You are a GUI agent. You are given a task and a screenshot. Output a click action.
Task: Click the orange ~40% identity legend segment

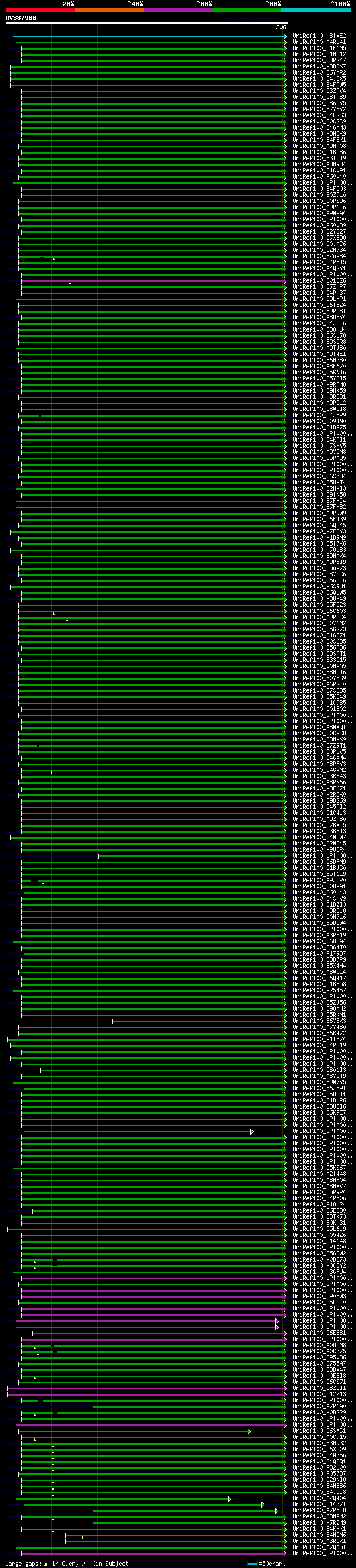pyautogui.click(x=109, y=10)
